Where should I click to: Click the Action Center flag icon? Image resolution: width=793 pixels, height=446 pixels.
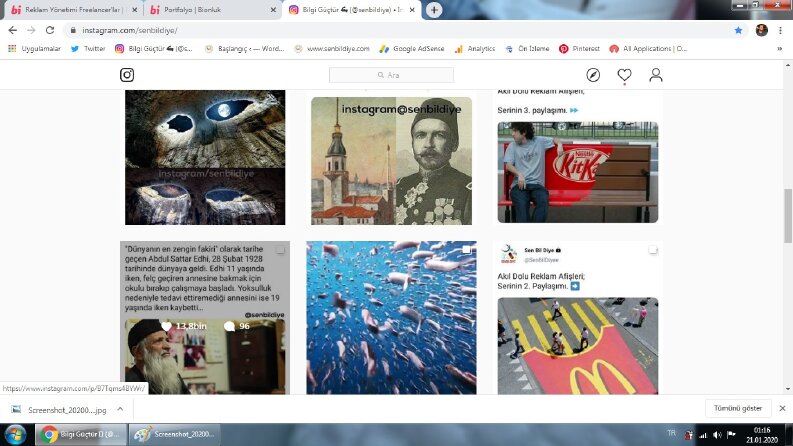pos(731,434)
